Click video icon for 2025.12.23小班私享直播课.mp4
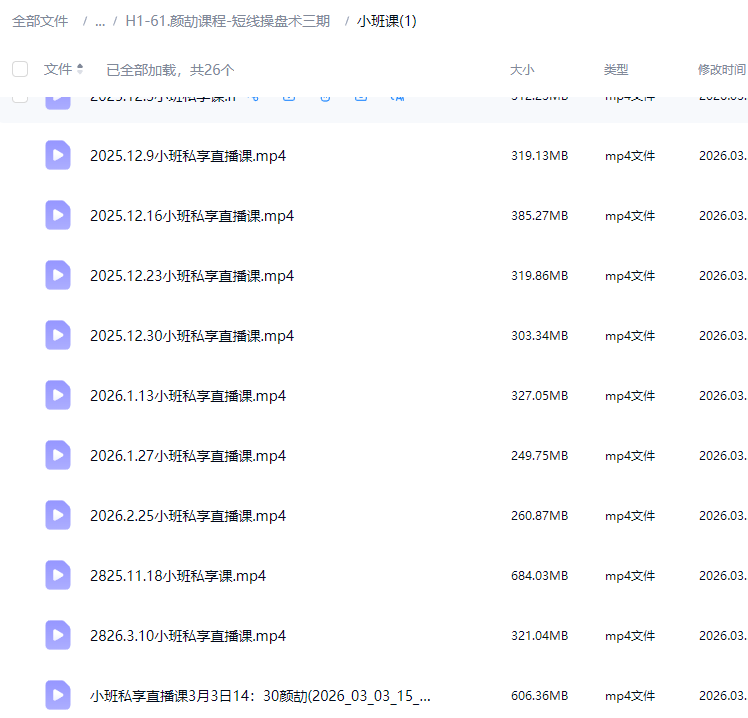This screenshot has height=718, width=748. coord(58,275)
